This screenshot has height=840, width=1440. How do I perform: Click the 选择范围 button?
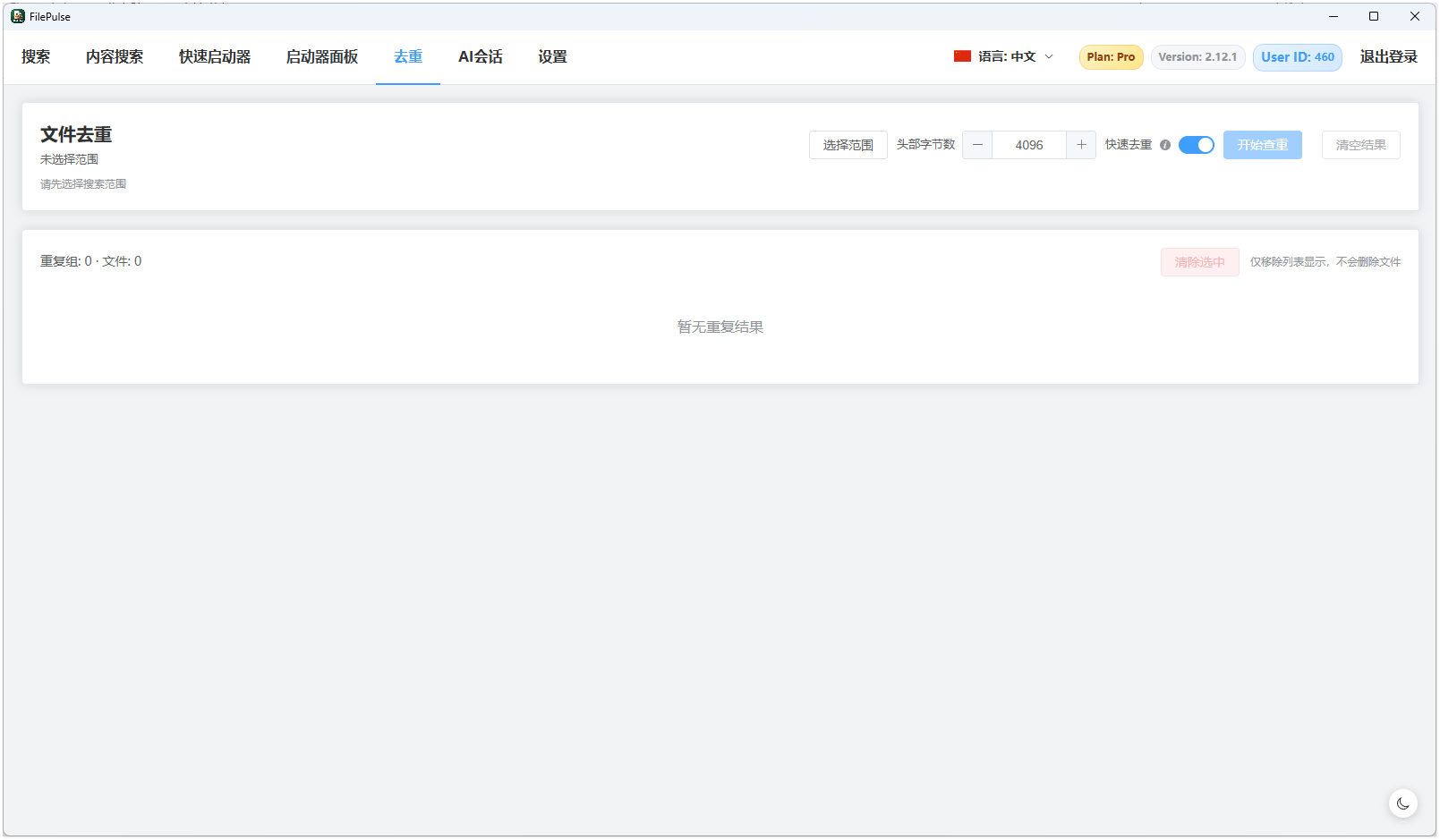pyautogui.click(x=848, y=145)
